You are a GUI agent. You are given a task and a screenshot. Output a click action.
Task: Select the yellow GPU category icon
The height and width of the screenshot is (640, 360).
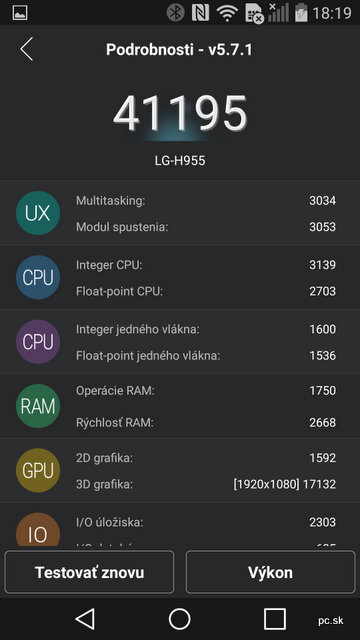(38, 470)
